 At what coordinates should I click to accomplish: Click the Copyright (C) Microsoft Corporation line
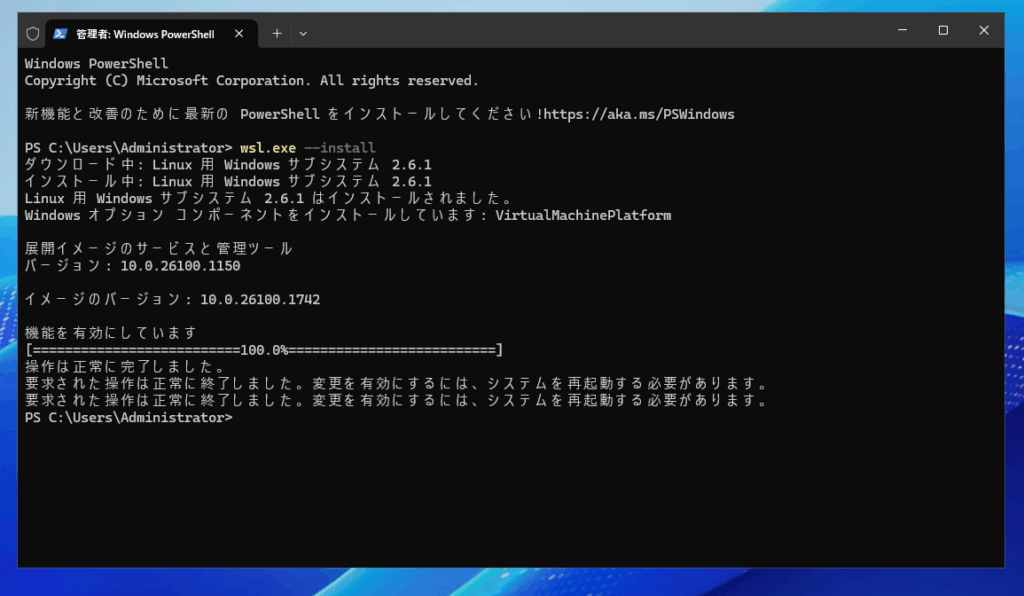point(251,81)
